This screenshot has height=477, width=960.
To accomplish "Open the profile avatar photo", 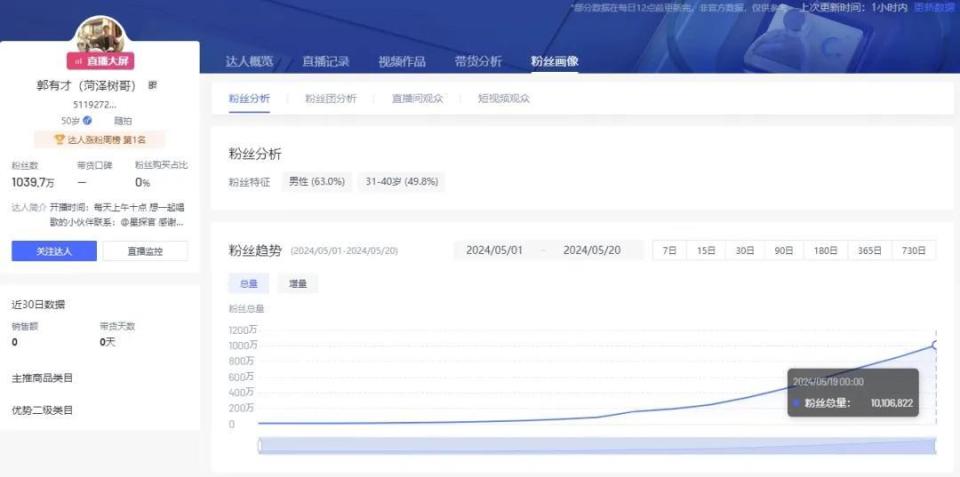I will tap(100, 36).
